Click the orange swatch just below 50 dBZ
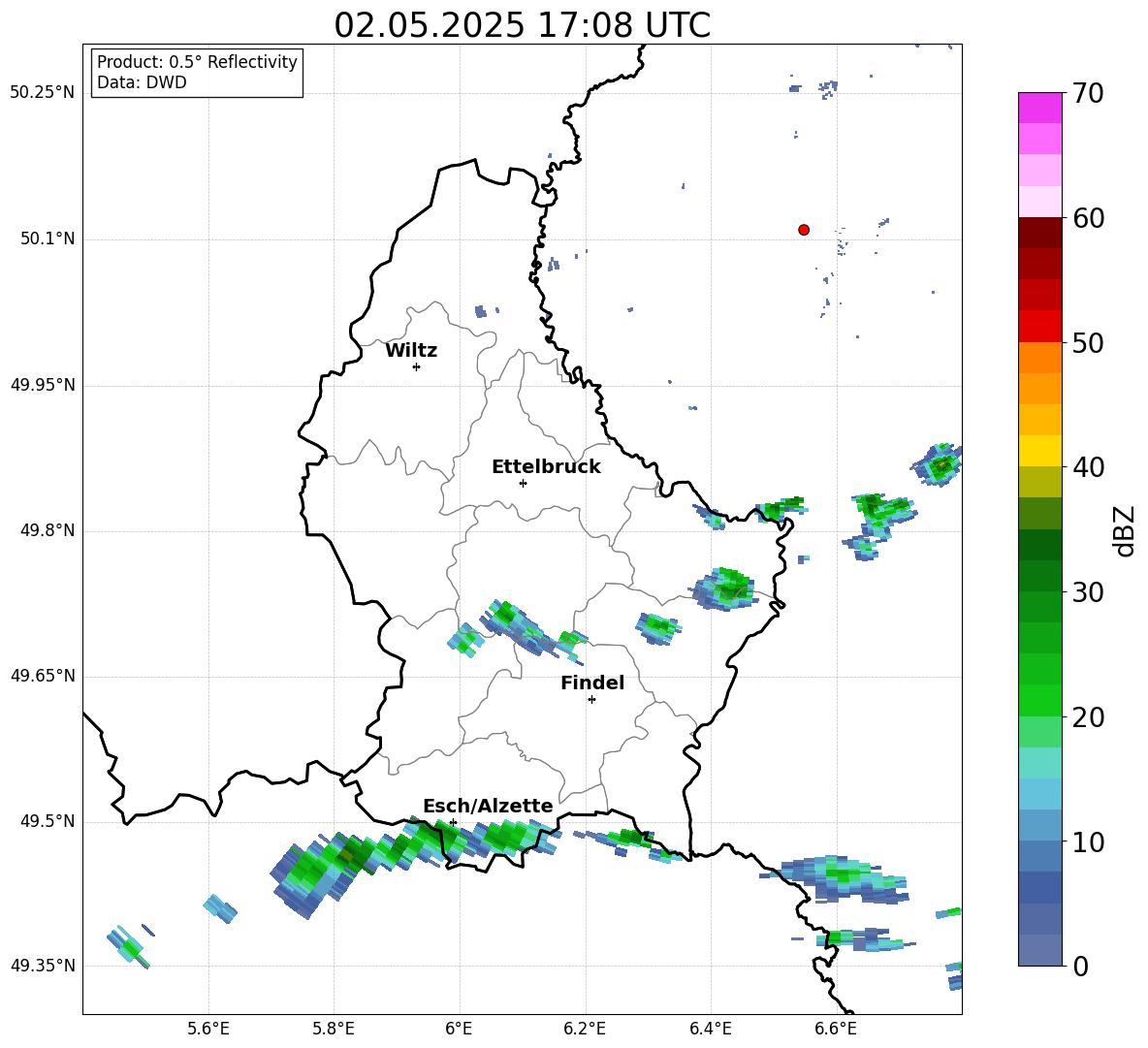 (x=1040, y=358)
